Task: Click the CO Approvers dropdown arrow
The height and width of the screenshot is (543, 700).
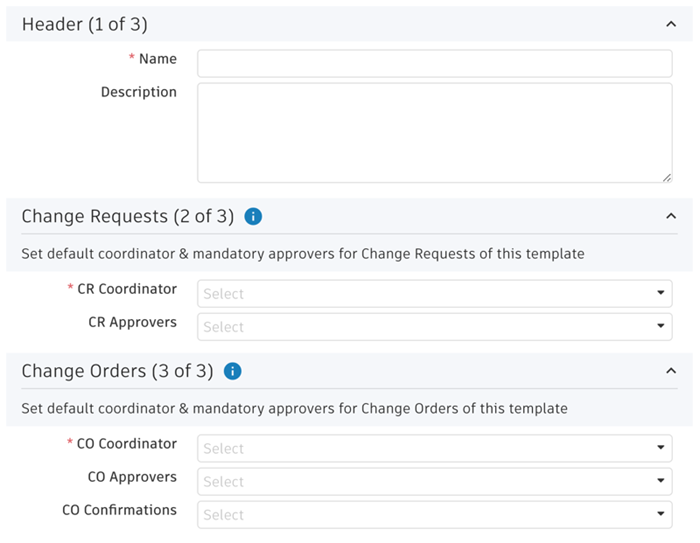Action: coord(661,482)
